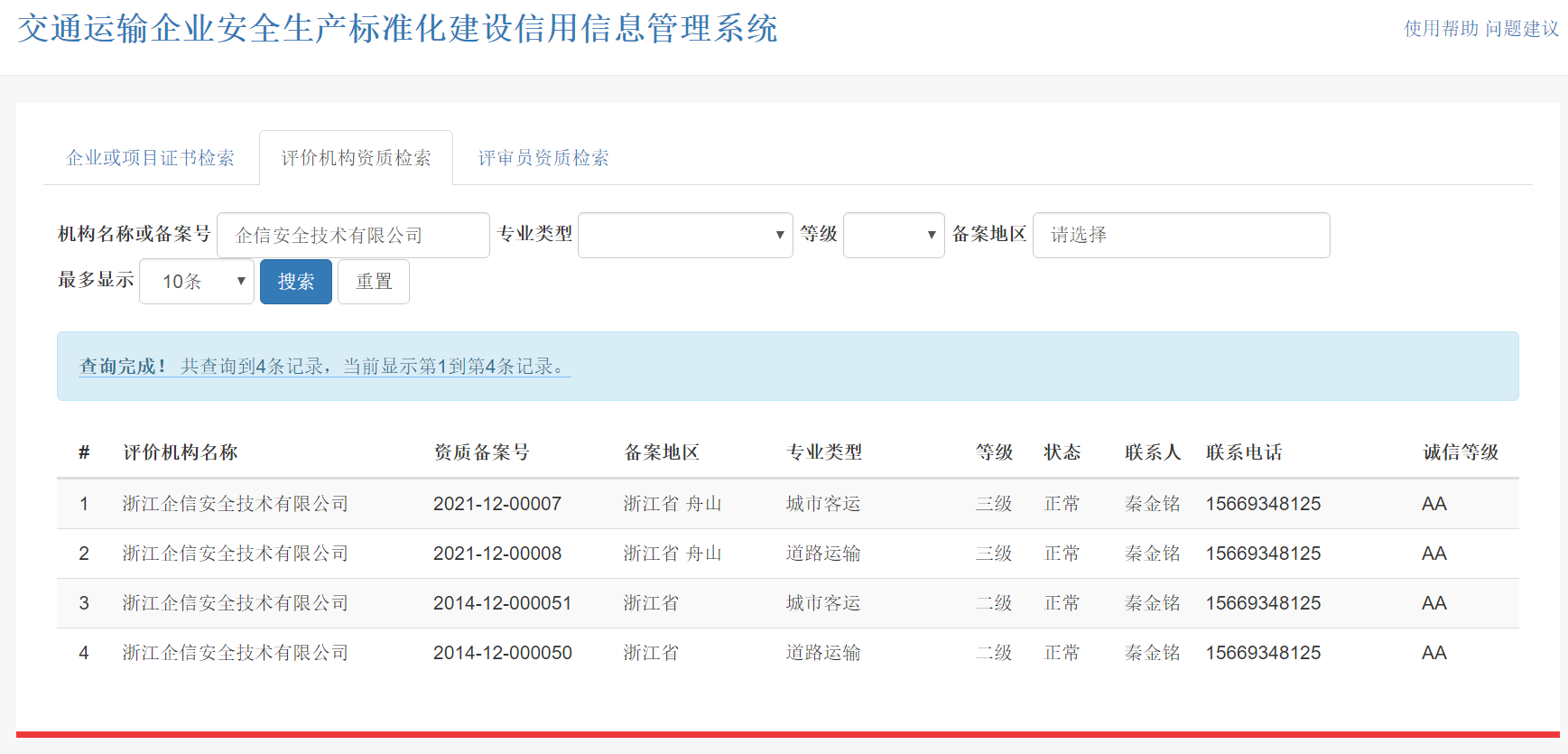Click 浙江省 in row 4
Screen dimensions: 1568x754
coord(651,653)
